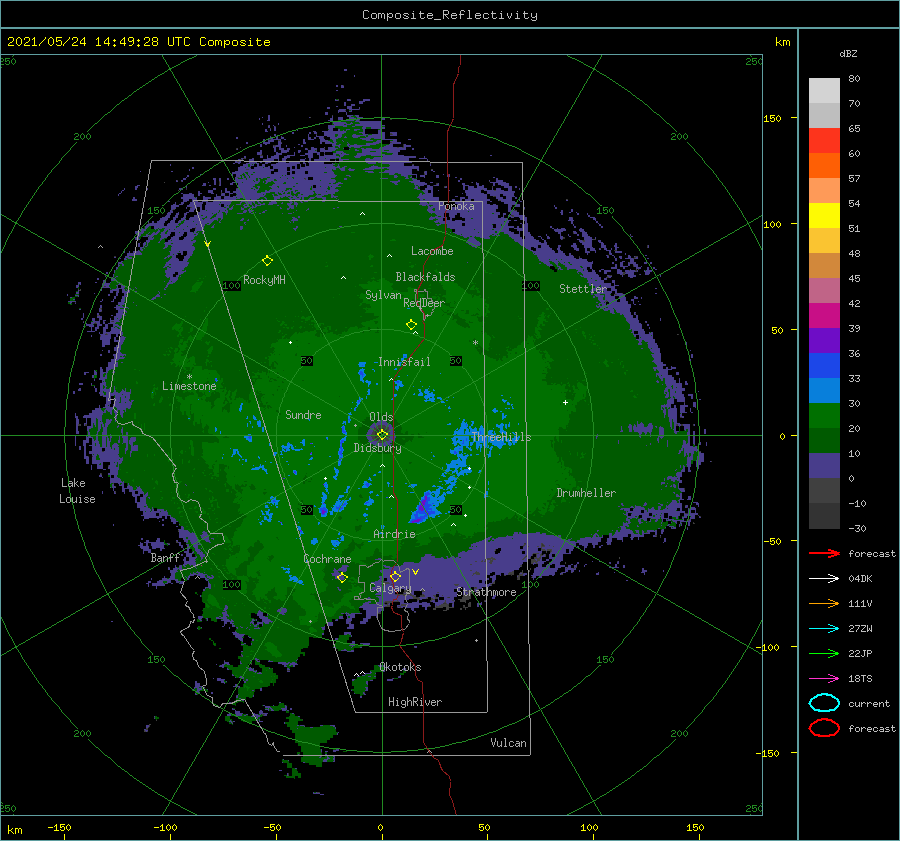Click the Didsbury label
This screenshot has height=841, width=900.
(x=377, y=448)
